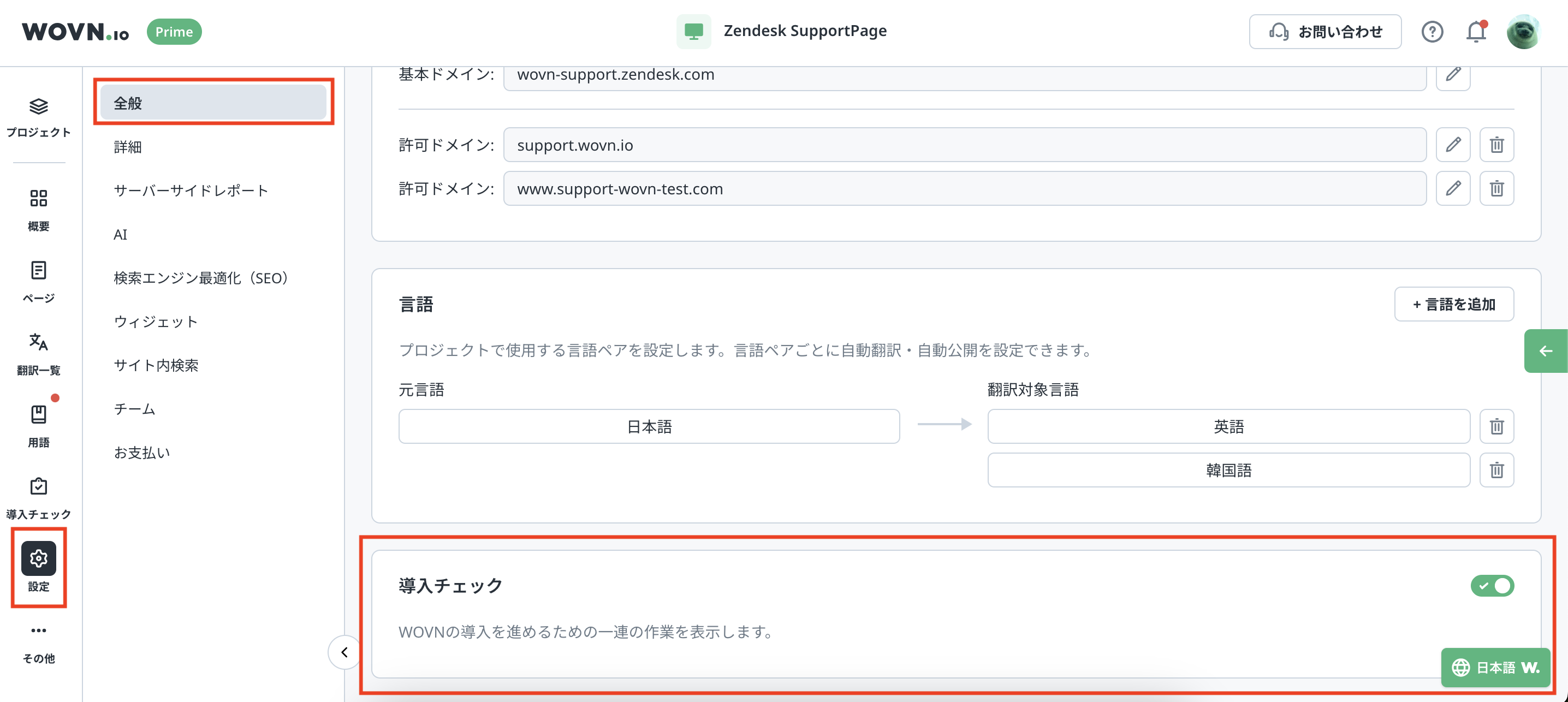Remove the 韓国語 target language
The width and height of the screenshot is (1568, 702).
[1496, 470]
